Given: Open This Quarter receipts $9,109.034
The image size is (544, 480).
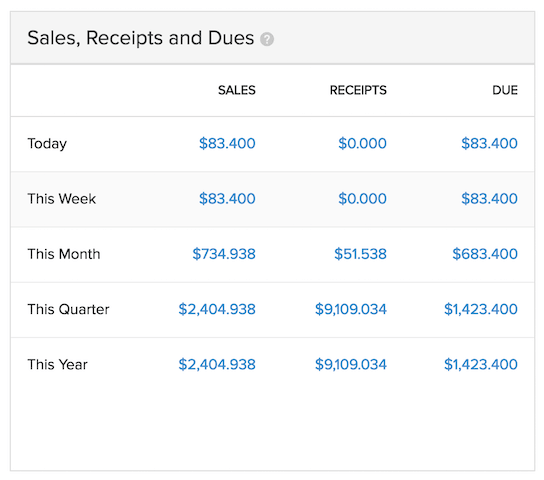Looking at the screenshot, I should pyautogui.click(x=351, y=309).
